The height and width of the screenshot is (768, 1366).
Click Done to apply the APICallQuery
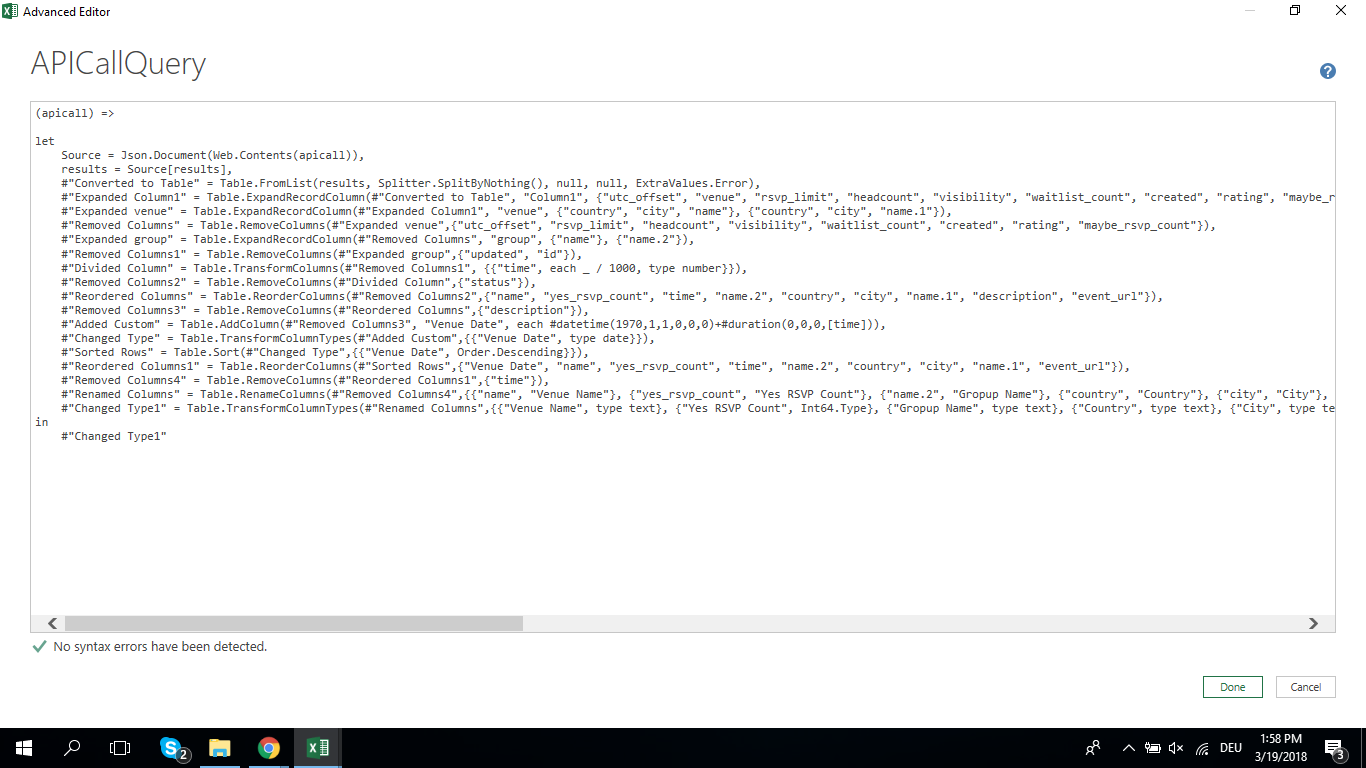point(1232,687)
